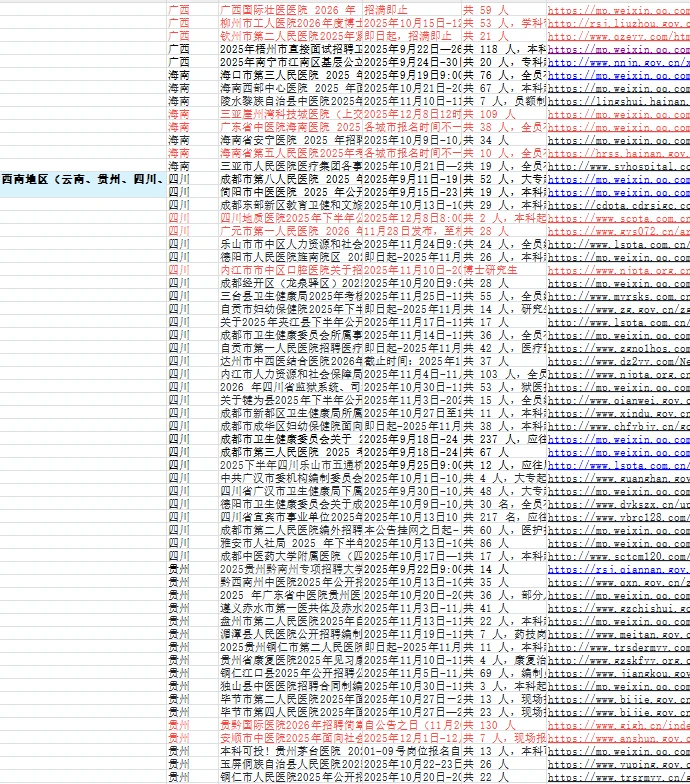Image resolution: width=690 pixels, height=784 pixels.
Task: Open the rsj.liuzhou.gov link
Action: [618, 23]
